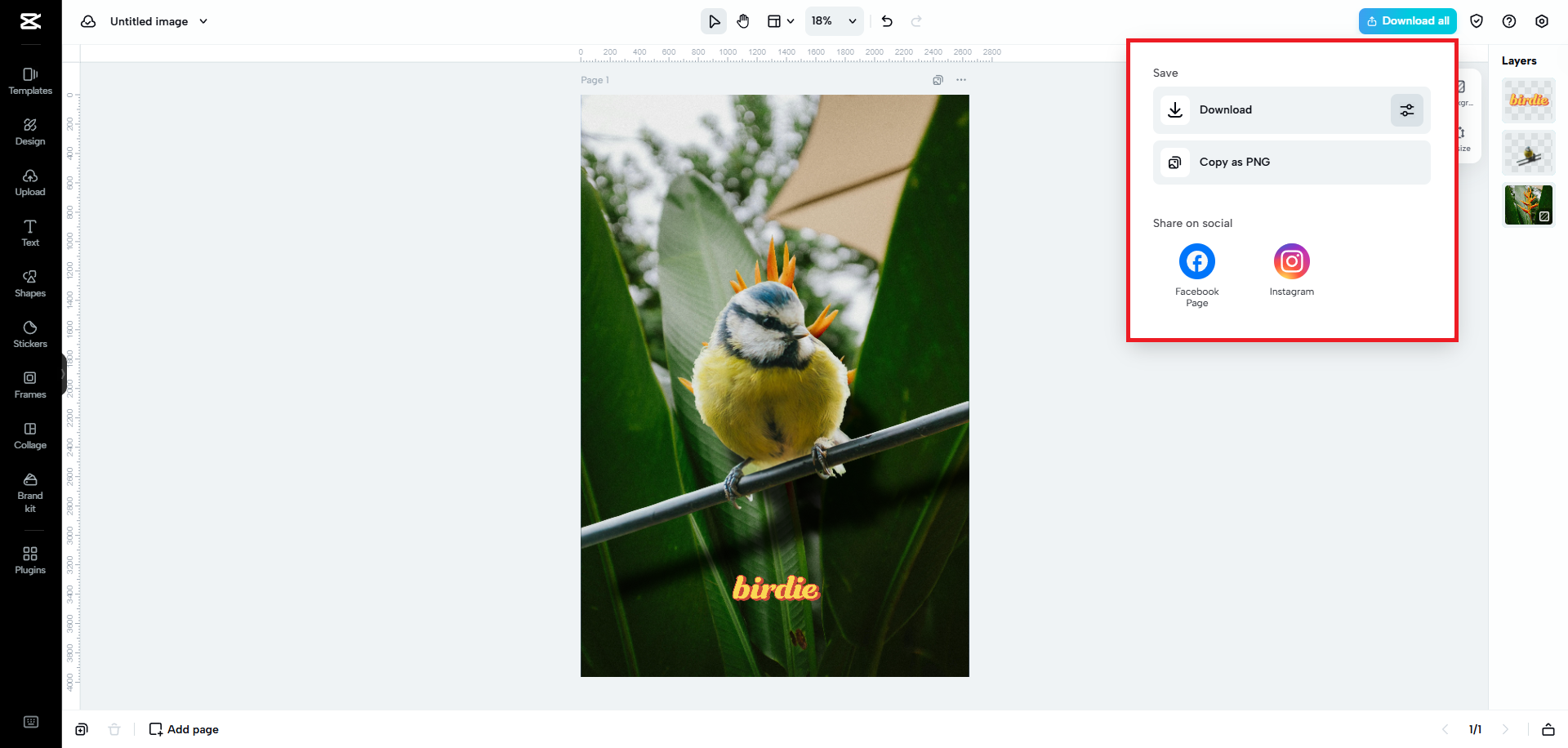Click the Facebook Page share icon

[1196, 262]
